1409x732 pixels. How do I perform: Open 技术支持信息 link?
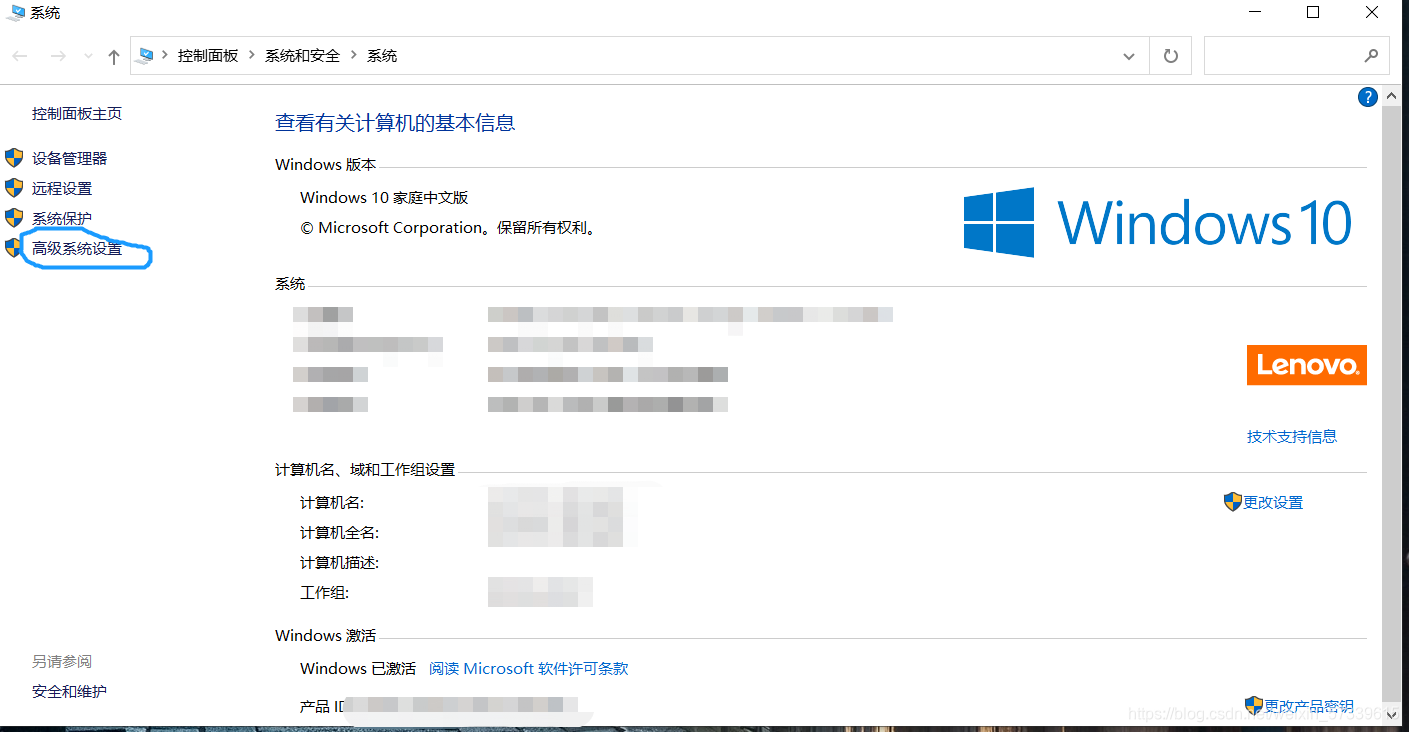coord(1292,436)
